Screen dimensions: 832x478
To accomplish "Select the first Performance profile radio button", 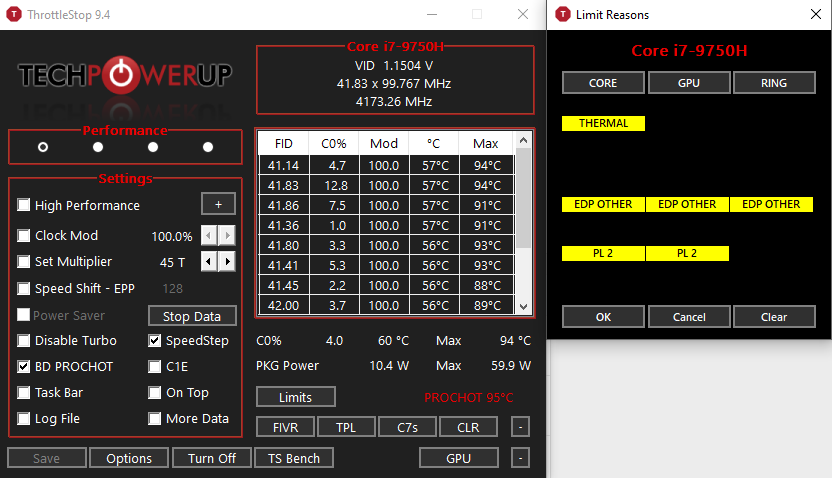I will pos(43,147).
